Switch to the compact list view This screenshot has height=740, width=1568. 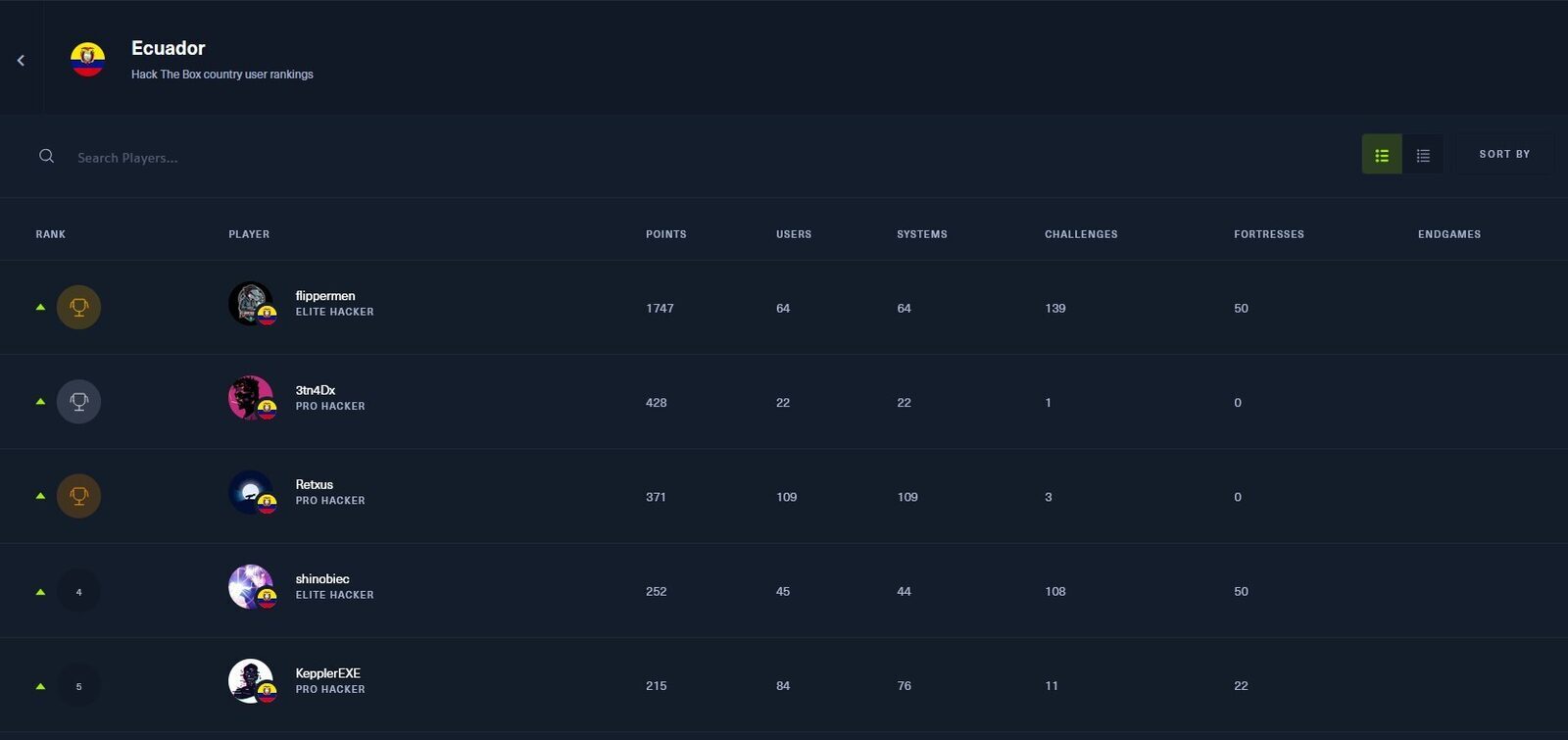pos(1423,155)
